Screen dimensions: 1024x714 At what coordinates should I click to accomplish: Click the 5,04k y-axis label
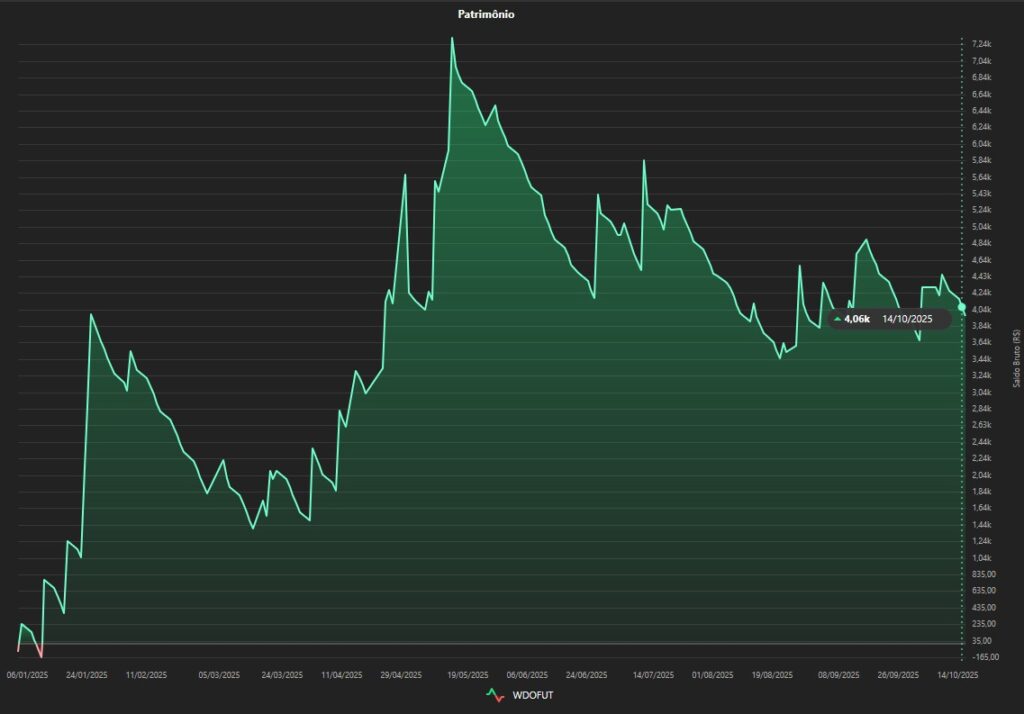982,227
